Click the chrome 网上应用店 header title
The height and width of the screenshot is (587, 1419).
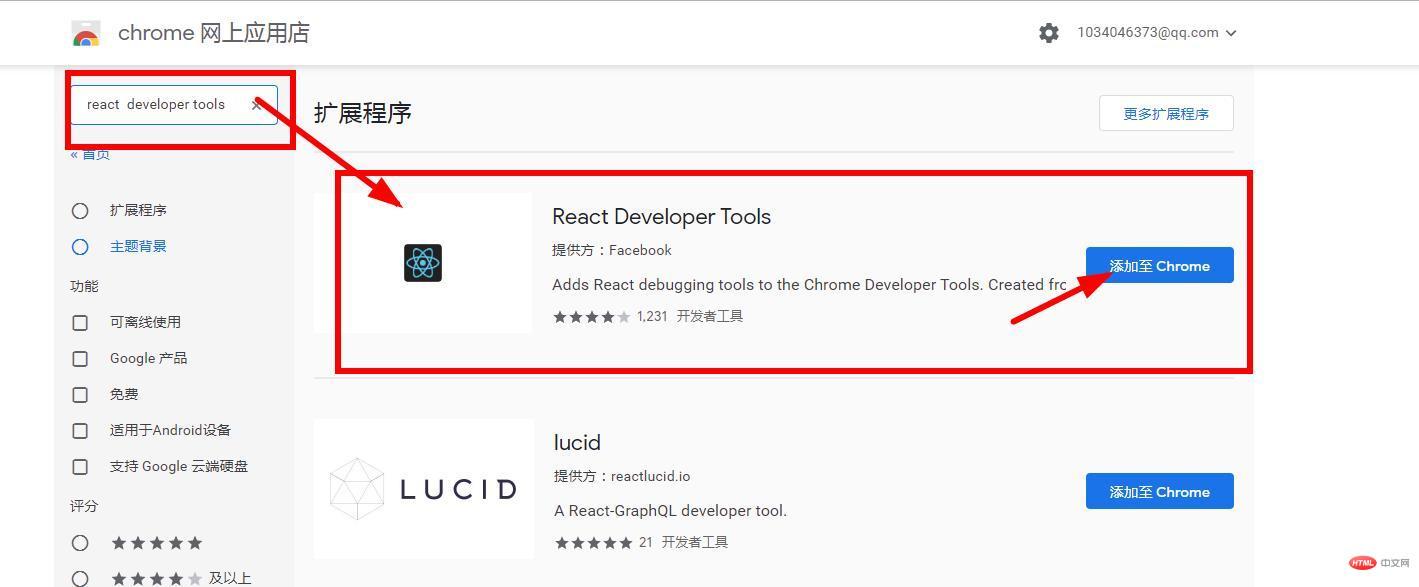coord(214,33)
